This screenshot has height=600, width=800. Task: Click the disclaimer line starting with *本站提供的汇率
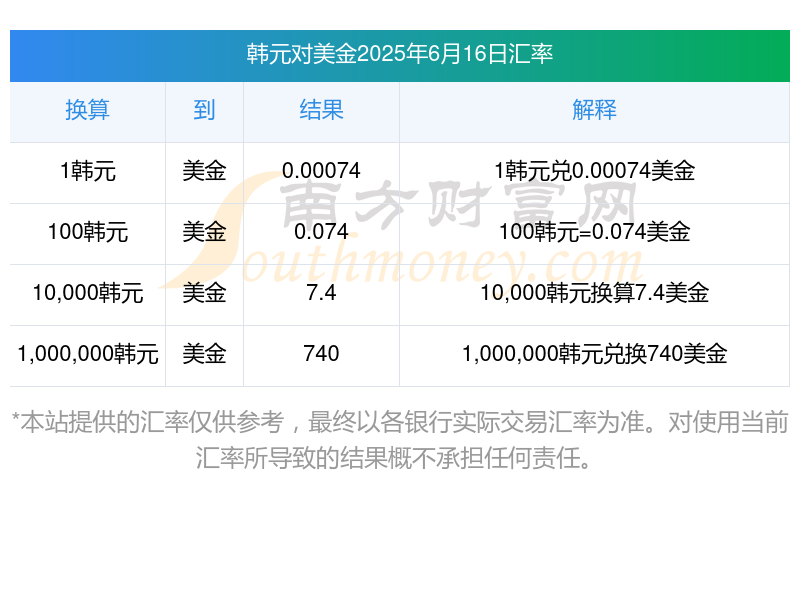(x=399, y=422)
